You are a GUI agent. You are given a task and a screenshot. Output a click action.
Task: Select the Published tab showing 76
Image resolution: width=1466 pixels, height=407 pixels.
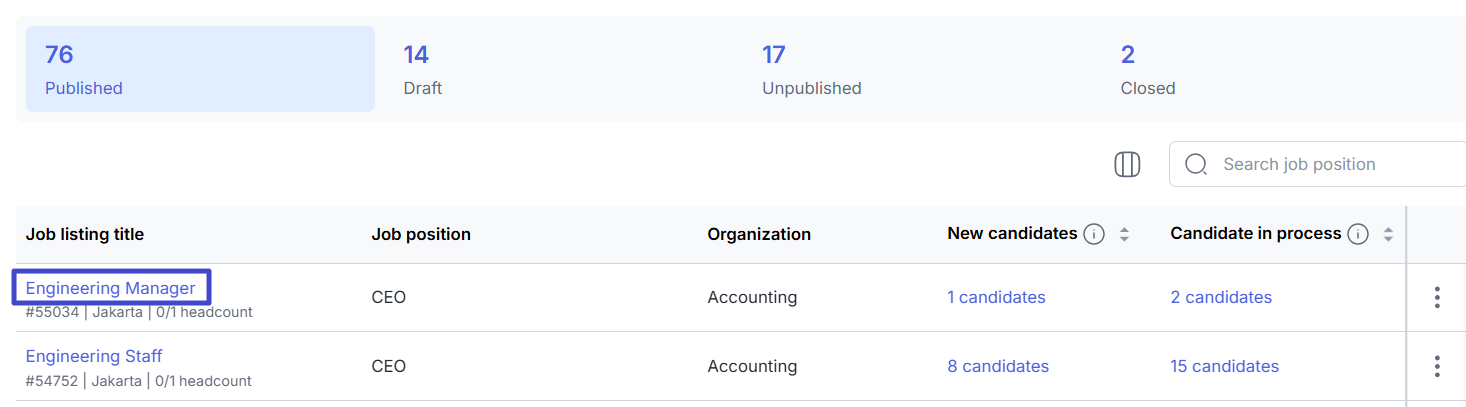tap(200, 69)
